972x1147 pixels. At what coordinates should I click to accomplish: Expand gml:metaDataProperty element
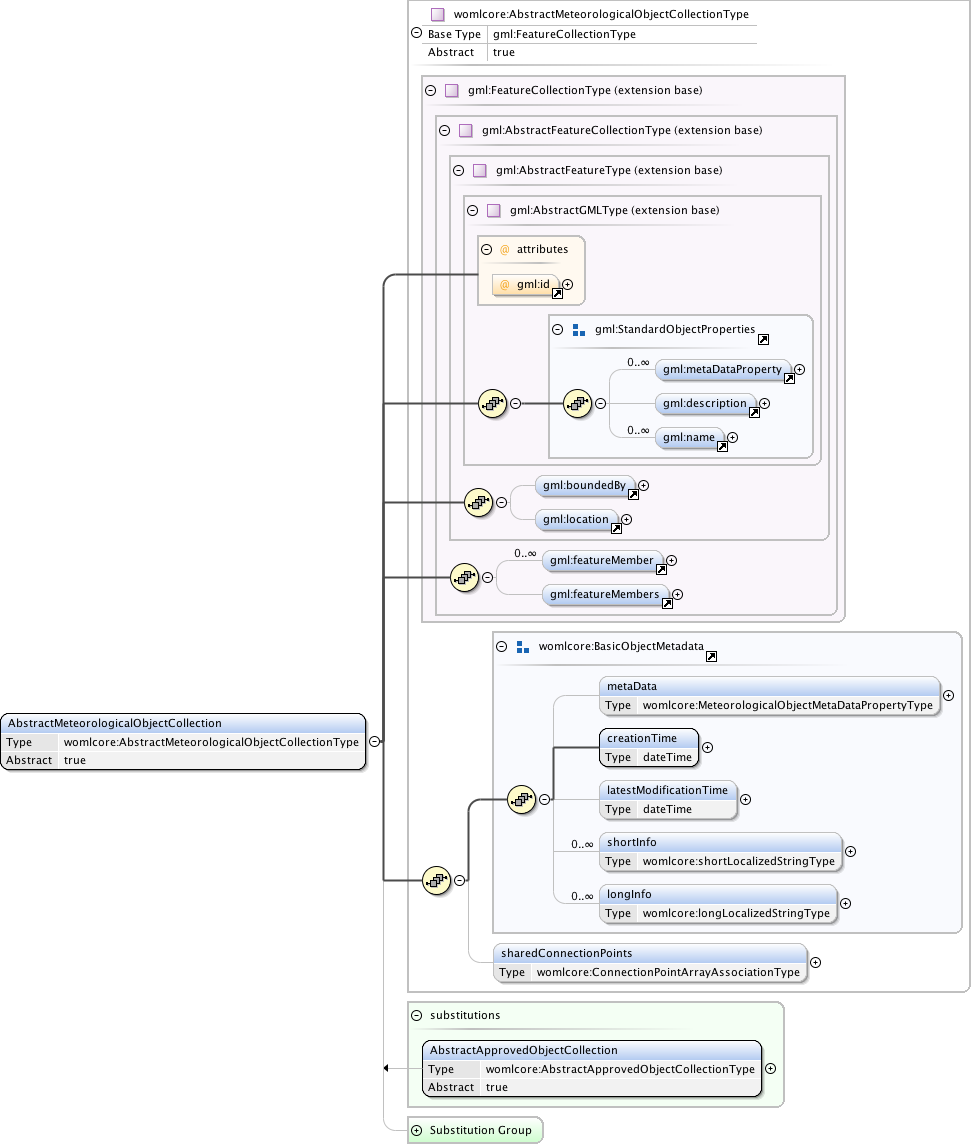coord(799,369)
